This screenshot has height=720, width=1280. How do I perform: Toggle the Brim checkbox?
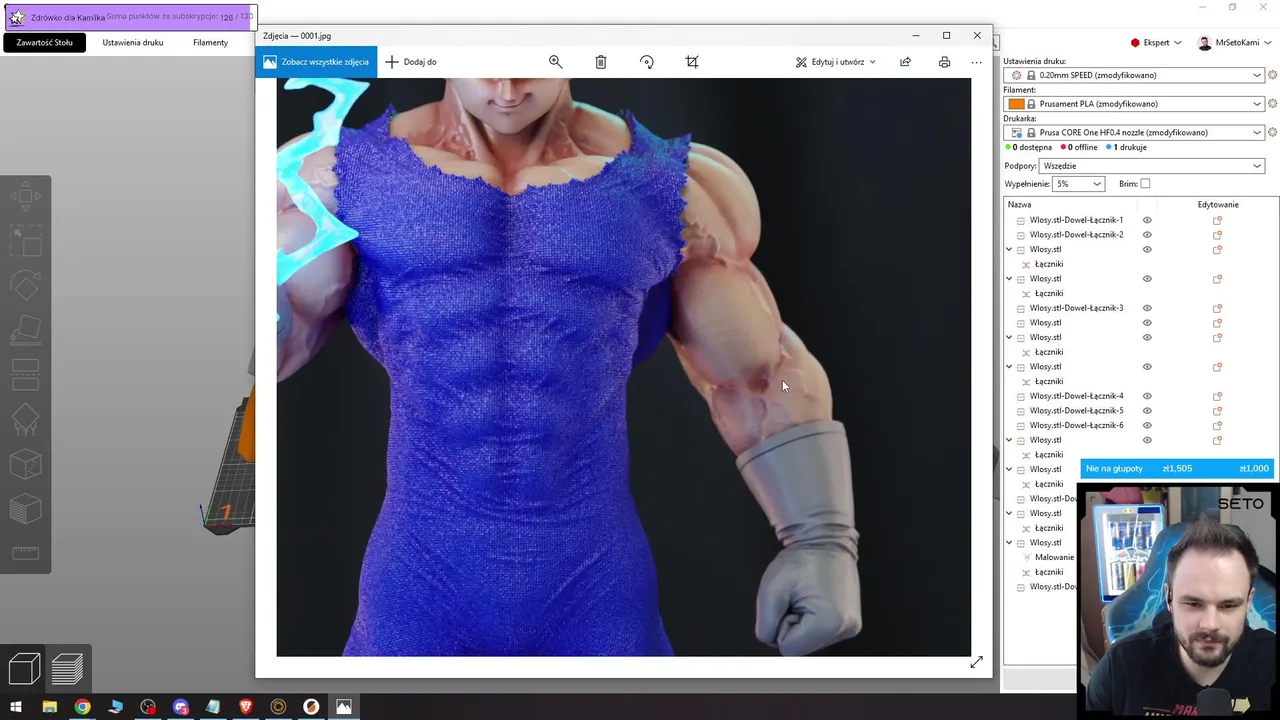(x=1145, y=184)
